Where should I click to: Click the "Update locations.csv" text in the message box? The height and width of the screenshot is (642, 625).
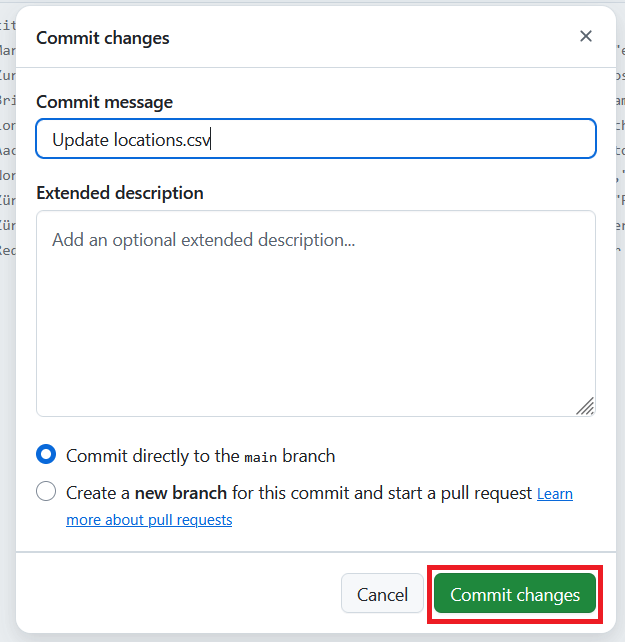131,140
